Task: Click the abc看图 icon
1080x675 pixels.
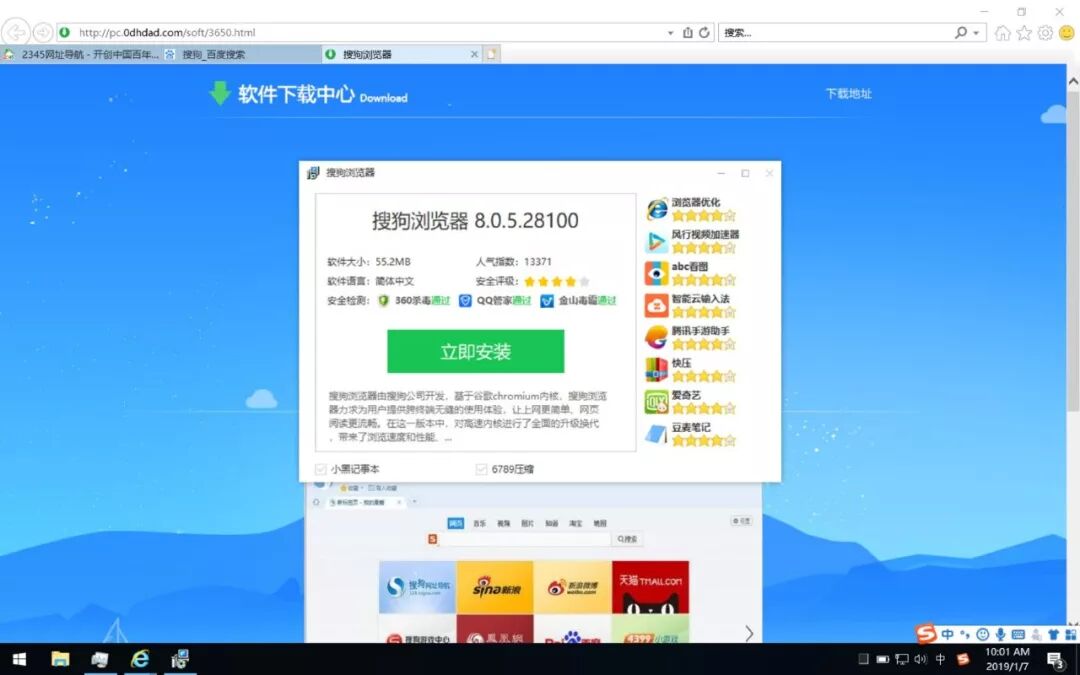Action: [656, 273]
